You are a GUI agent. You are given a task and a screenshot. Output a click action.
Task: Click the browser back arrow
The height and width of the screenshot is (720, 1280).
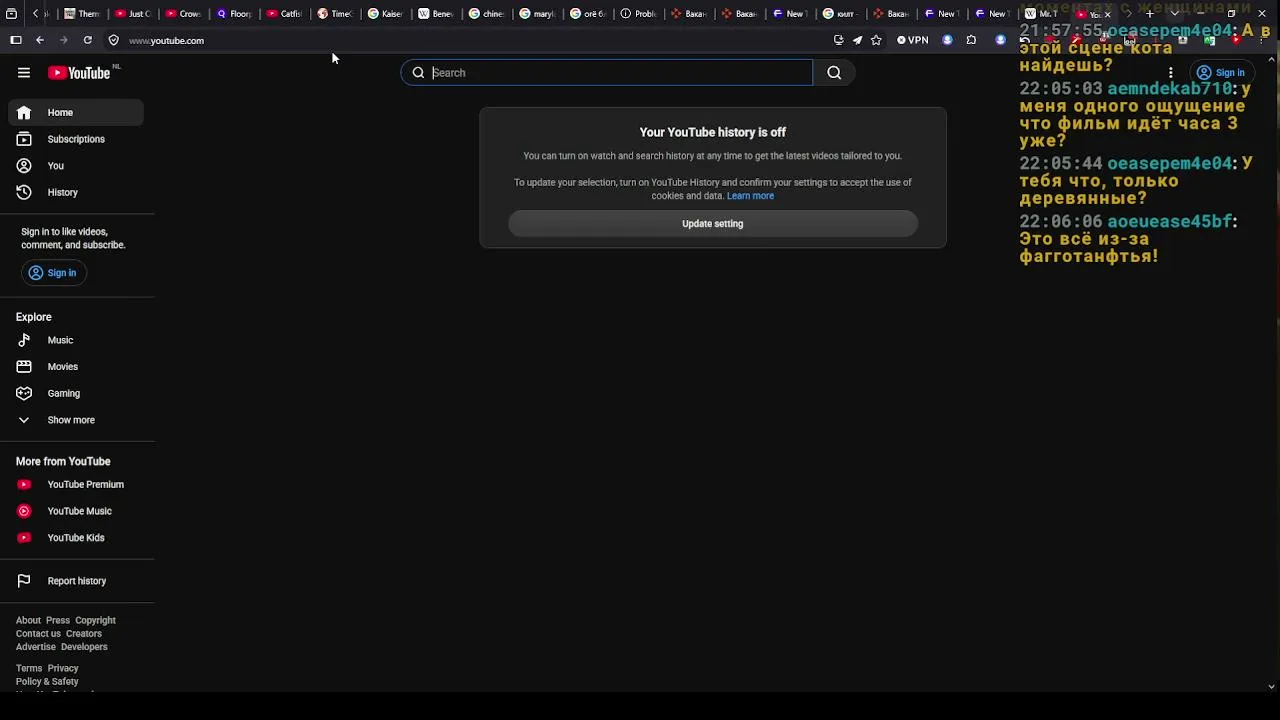[40, 40]
